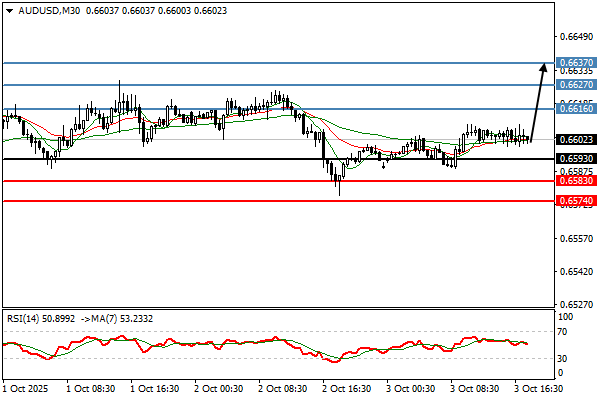
Task: Click the 0.66370 blue price label
Action: pyautogui.click(x=576, y=62)
